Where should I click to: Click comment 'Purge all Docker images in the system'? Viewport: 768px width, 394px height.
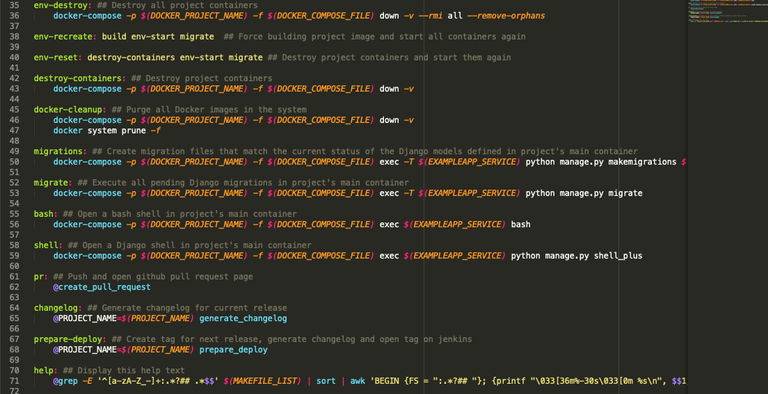pyautogui.click(x=216, y=110)
